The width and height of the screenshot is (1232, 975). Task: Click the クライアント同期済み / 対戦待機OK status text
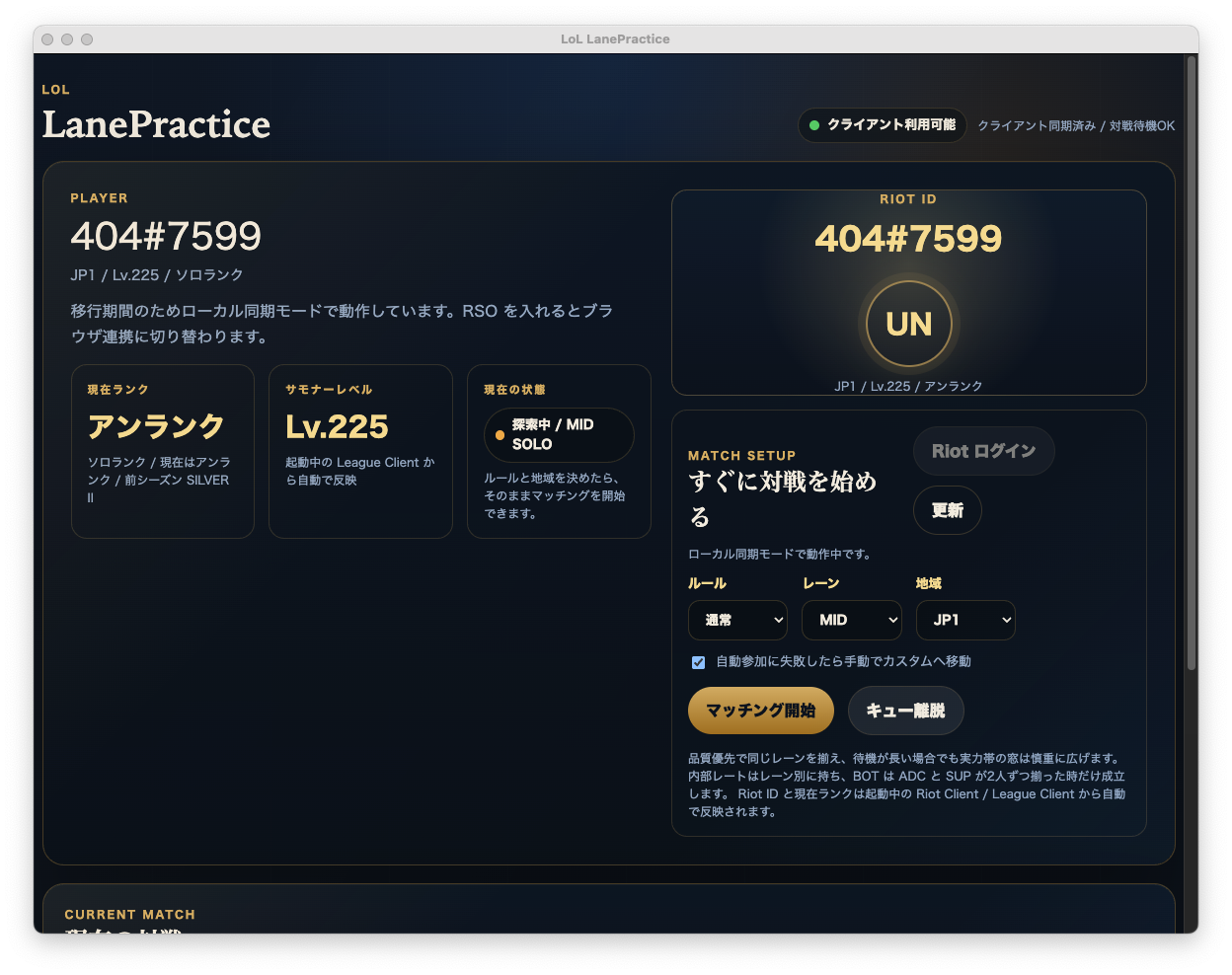point(1076,125)
